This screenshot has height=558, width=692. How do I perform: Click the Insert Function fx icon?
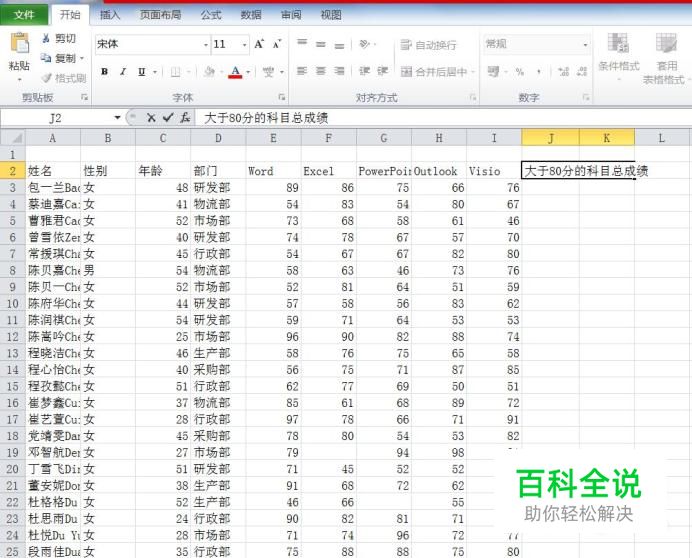pyautogui.click(x=185, y=118)
